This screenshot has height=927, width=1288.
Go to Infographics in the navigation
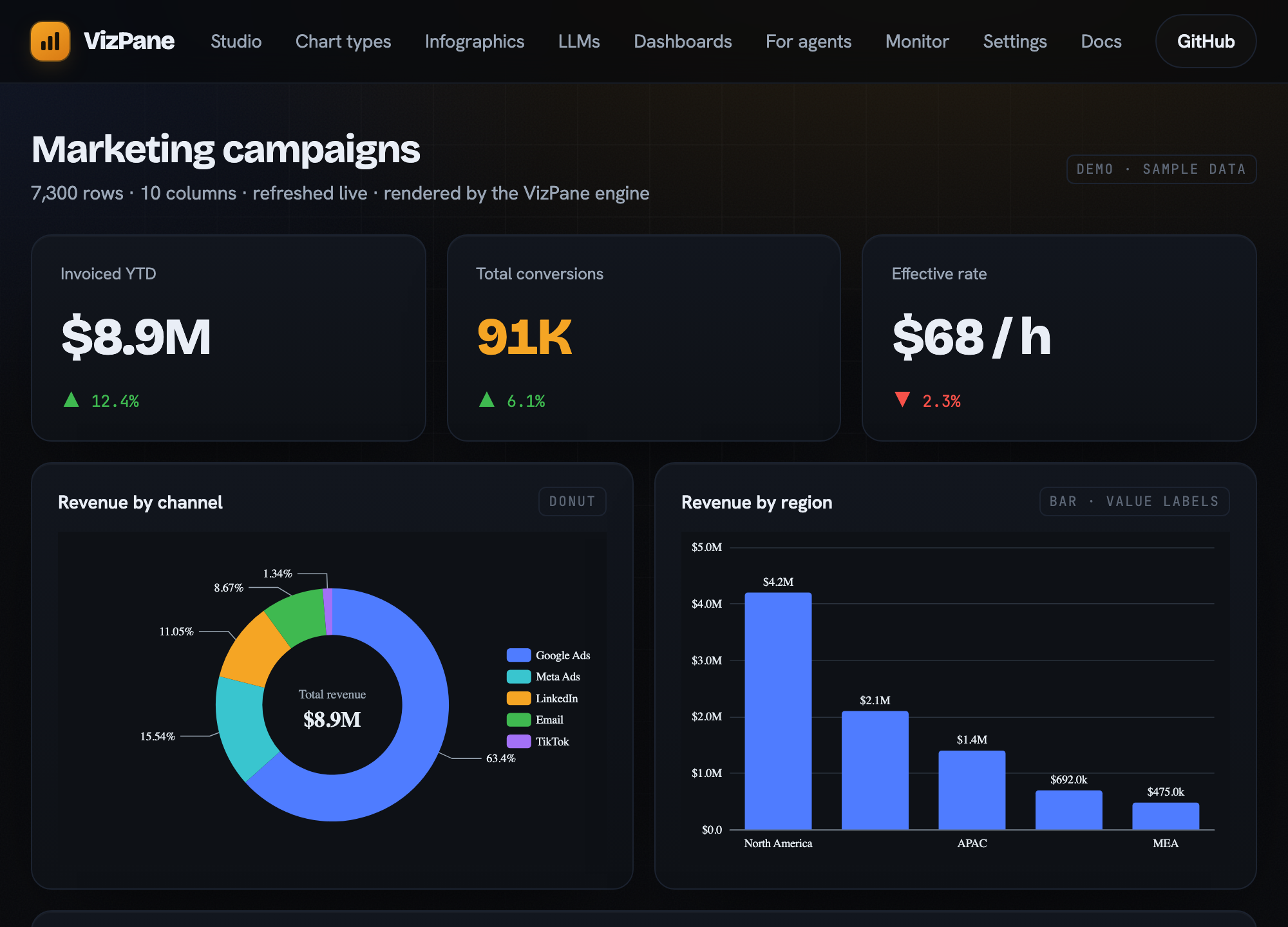[475, 41]
